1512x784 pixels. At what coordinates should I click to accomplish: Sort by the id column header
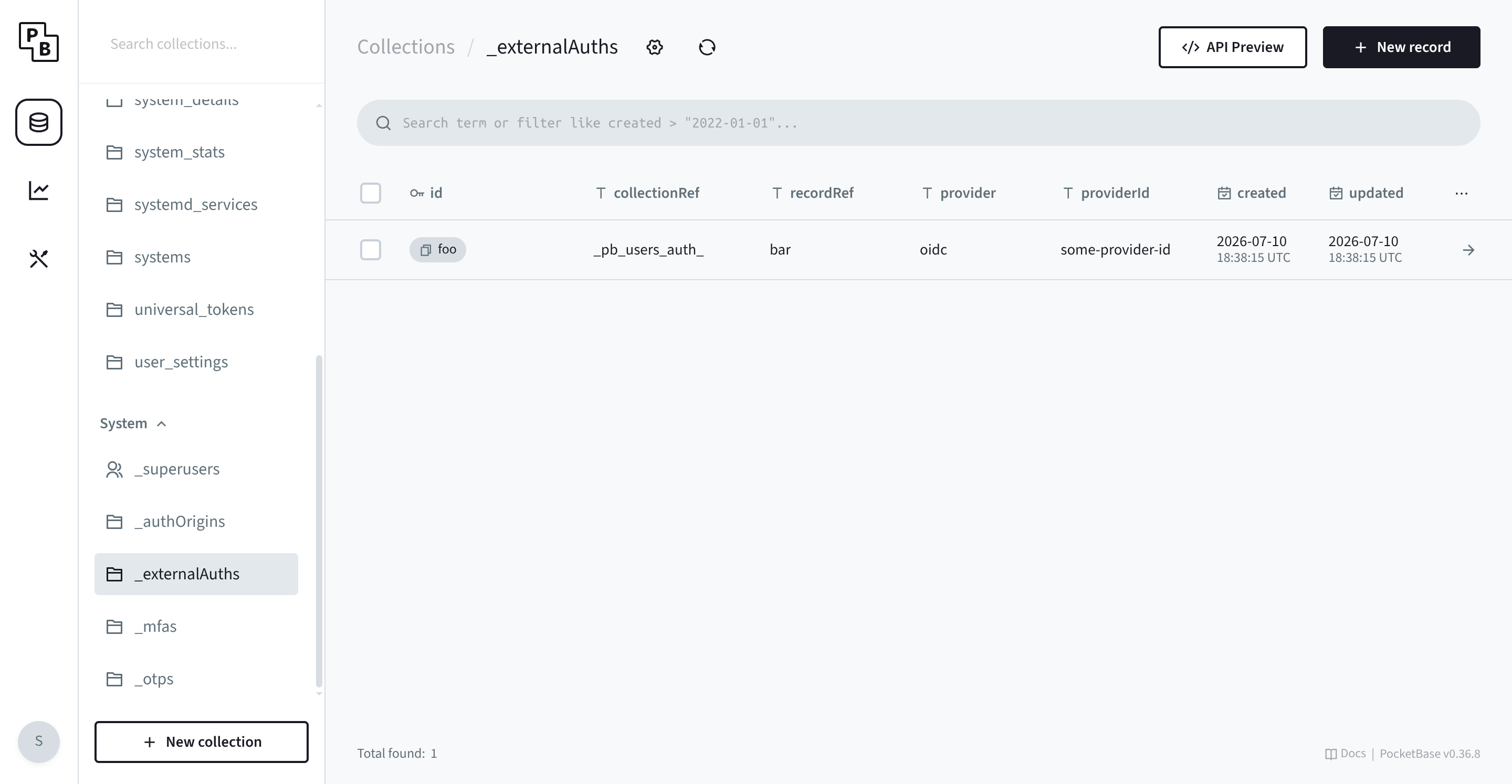[426, 193]
